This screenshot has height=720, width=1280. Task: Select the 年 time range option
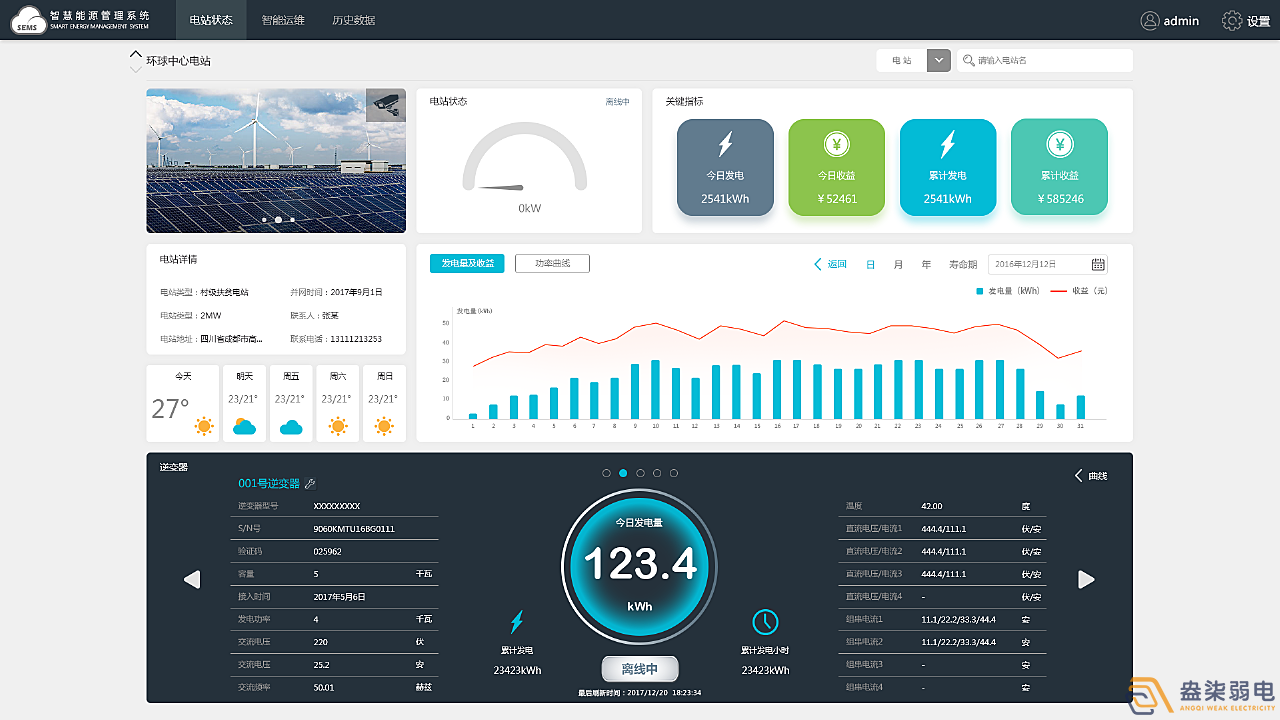(x=926, y=265)
